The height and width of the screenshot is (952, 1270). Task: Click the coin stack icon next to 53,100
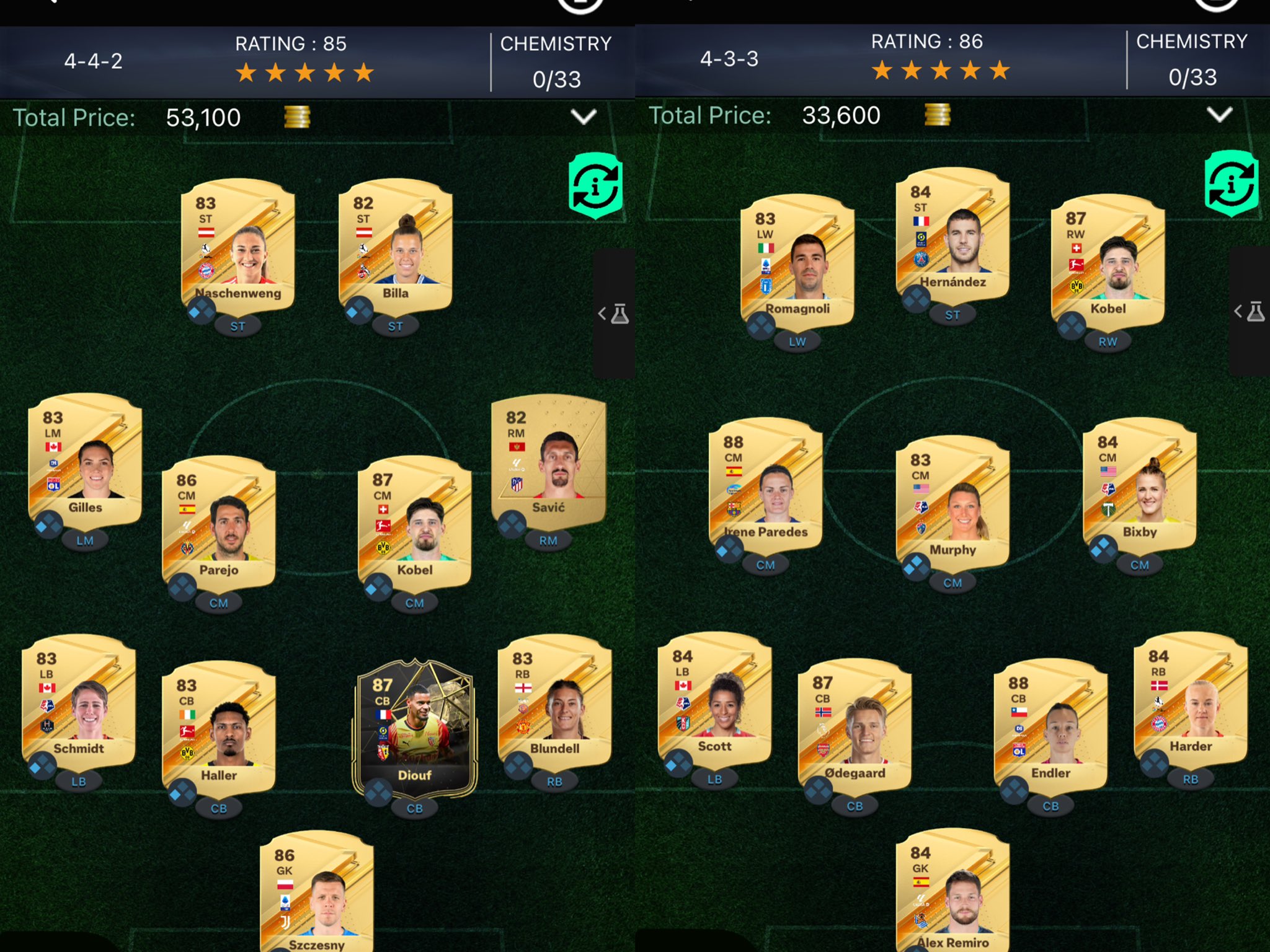point(297,117)
